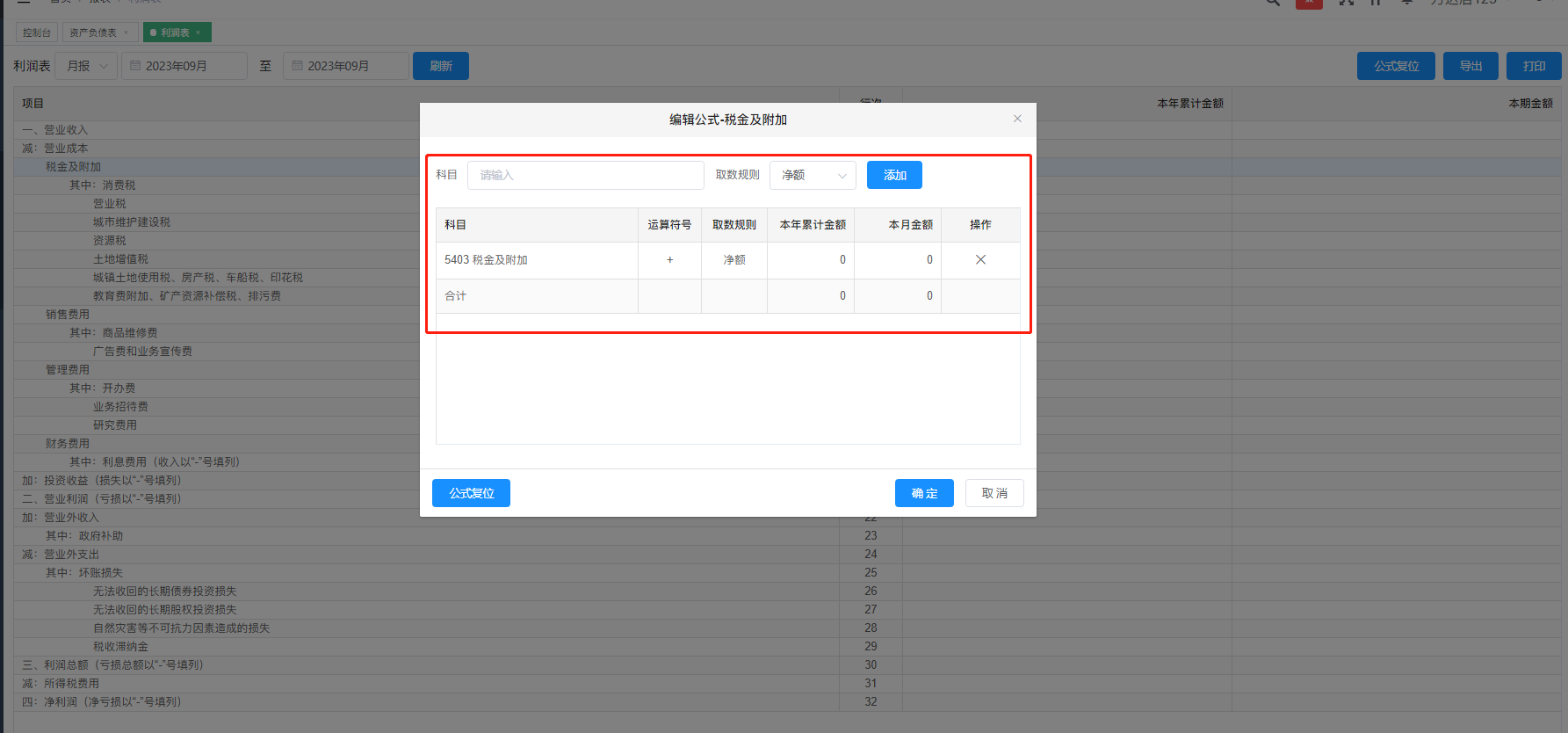This screenshot has height=733, width=1568.
Task: Switch to the 控制台 tab
Action: [x=37, y=33]
